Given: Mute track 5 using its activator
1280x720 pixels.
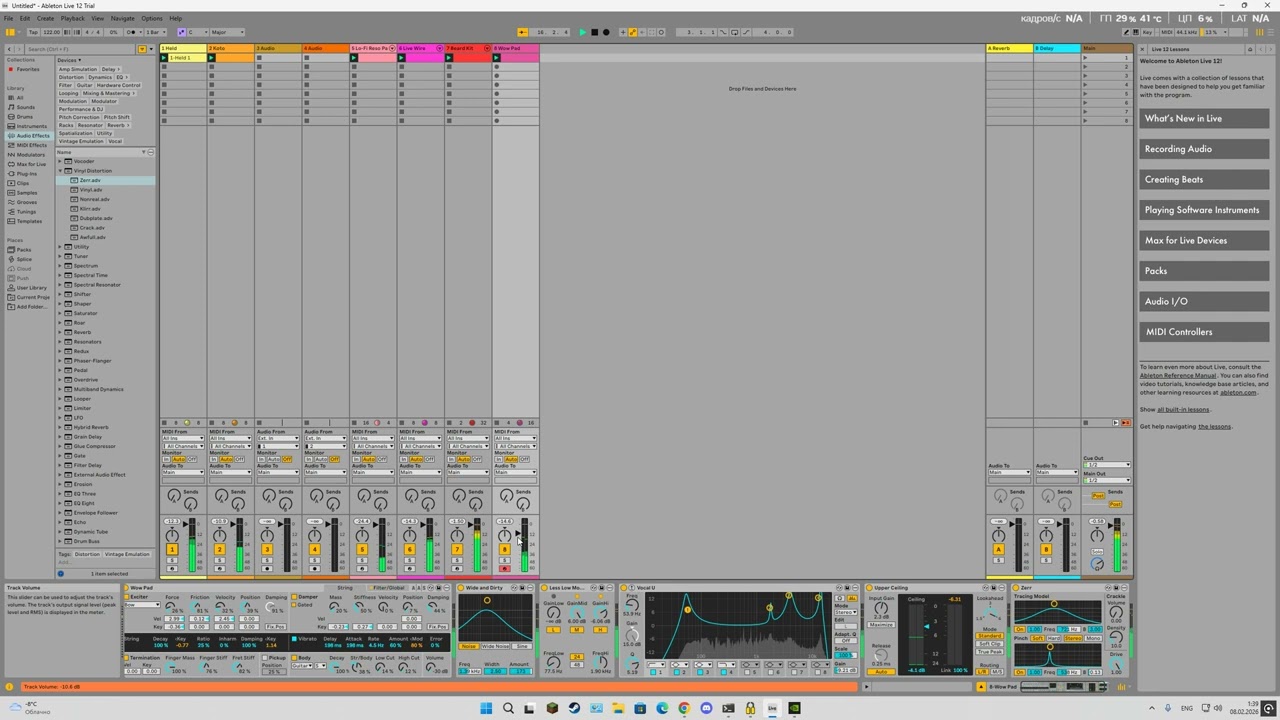Looking at the screenshot, I should (362, 550).
